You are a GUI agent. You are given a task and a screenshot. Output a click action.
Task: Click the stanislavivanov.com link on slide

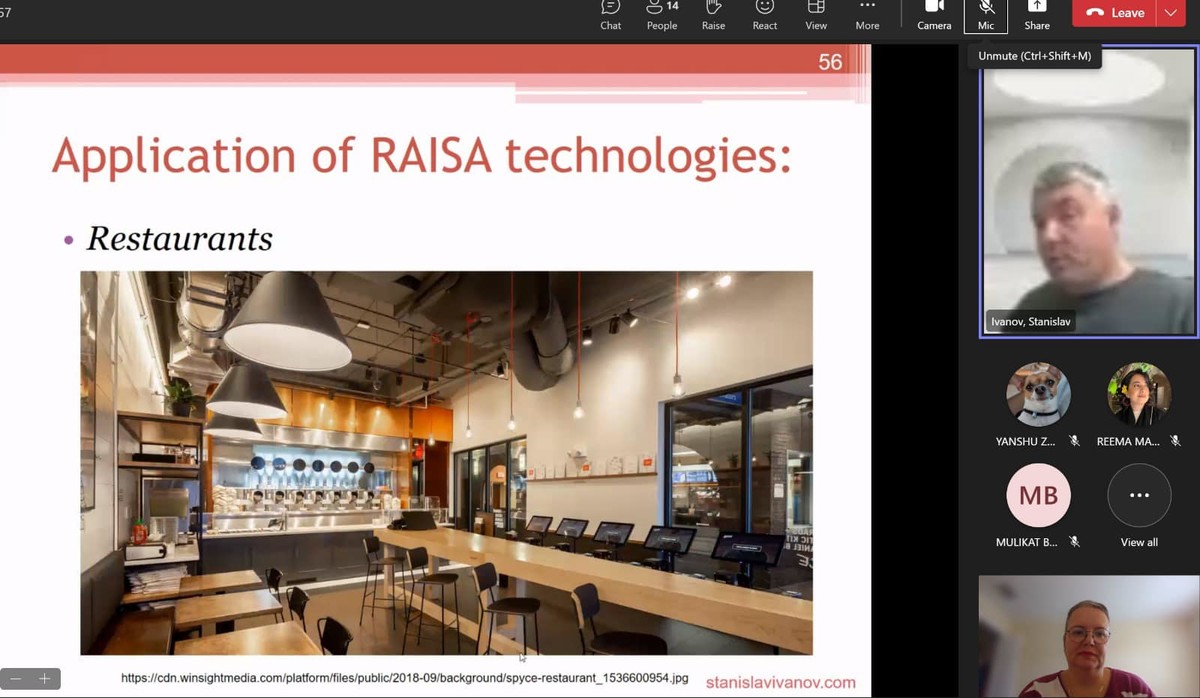[x=780, y=682]
